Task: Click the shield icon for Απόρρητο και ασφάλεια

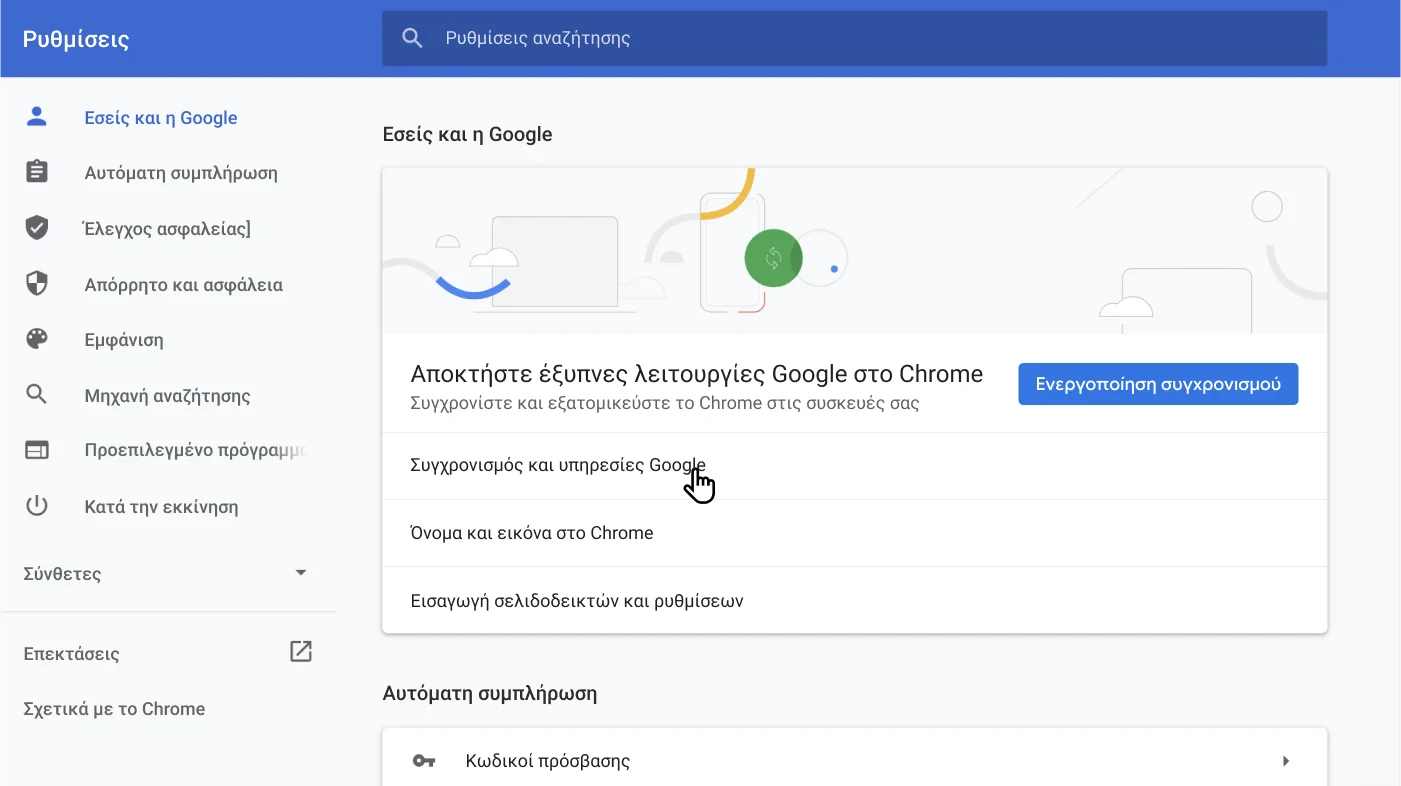Action: pyautogui.click(x=37, y=284)
